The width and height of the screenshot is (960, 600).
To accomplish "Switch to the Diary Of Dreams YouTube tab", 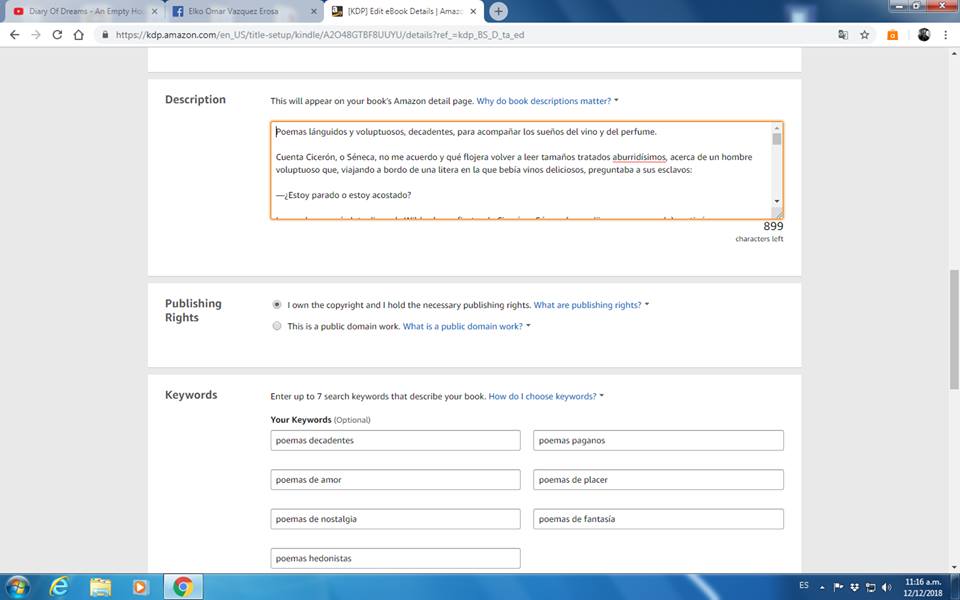I will (x=82, y=11).
